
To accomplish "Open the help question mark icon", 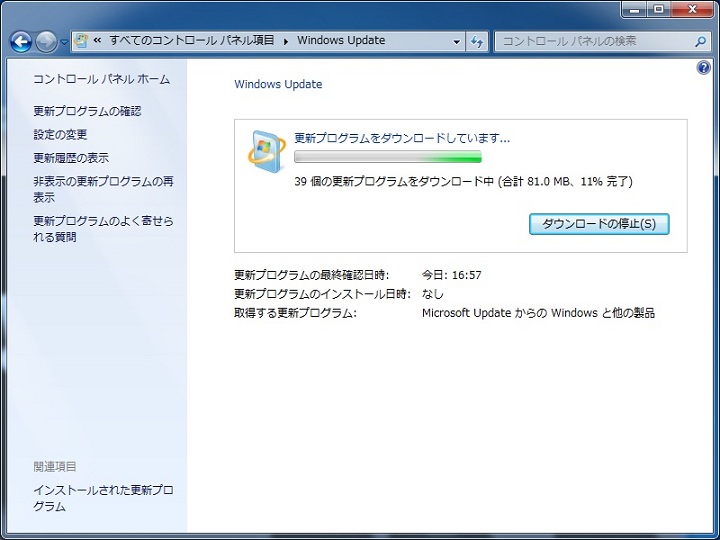I will point(703,68).
